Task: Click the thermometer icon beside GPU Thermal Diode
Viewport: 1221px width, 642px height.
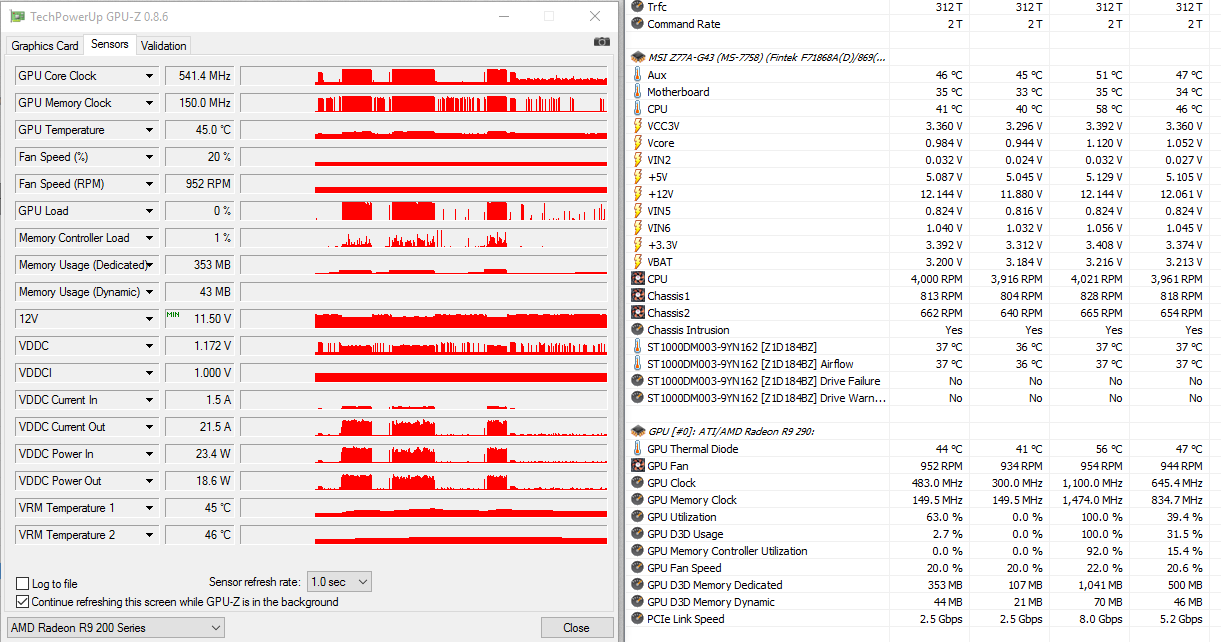Action: [638, 449]
